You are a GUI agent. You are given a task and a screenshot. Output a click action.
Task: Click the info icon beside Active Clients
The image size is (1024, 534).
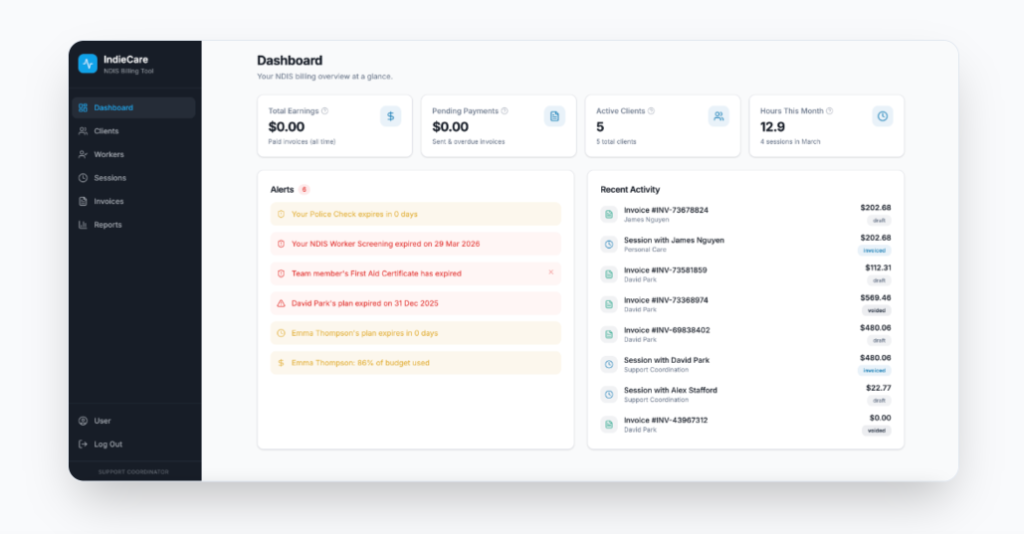651,111
